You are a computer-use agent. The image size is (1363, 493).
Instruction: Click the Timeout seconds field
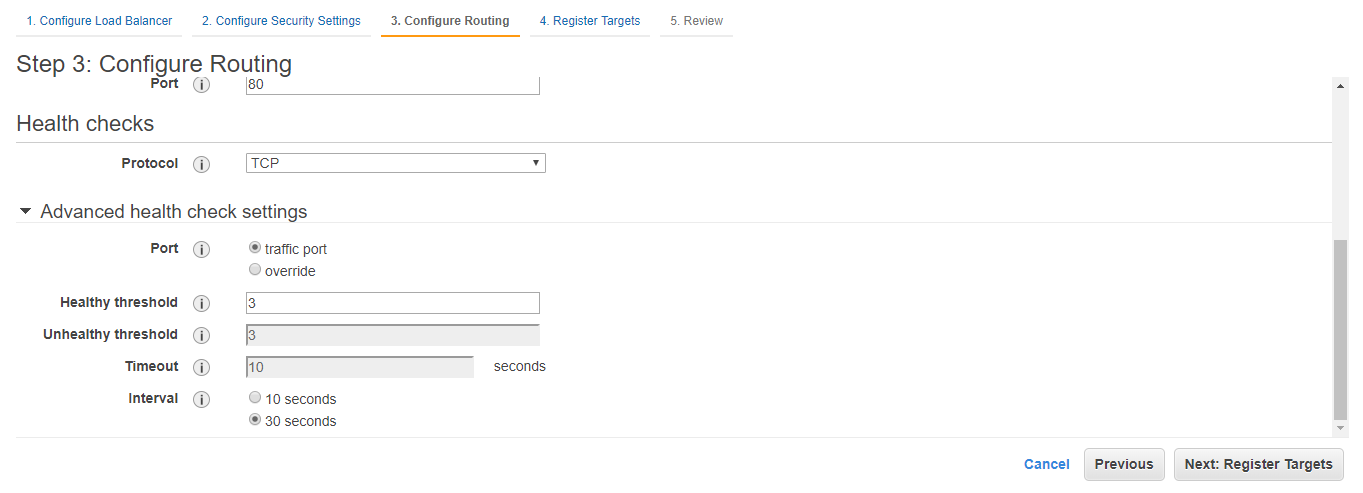360,367
